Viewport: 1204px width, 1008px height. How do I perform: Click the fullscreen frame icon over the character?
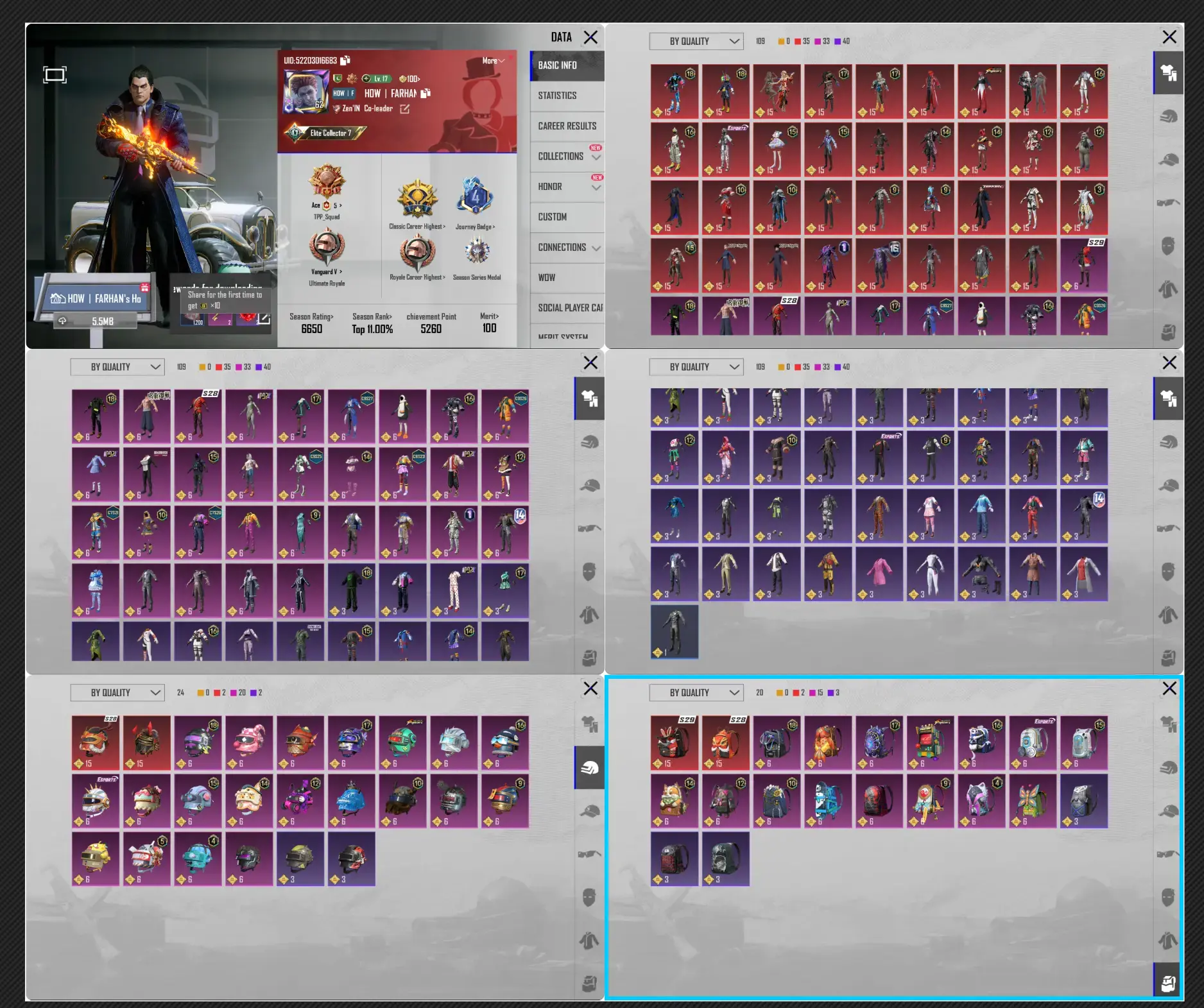pyautogui.click(x=55, y=75)
